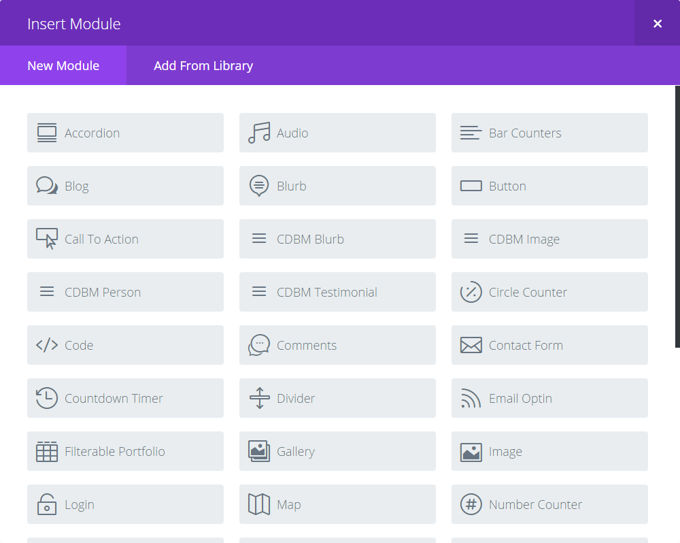Click the Bar Counters icon
This screenshot has width=680, height=543.
coord(471,133)
